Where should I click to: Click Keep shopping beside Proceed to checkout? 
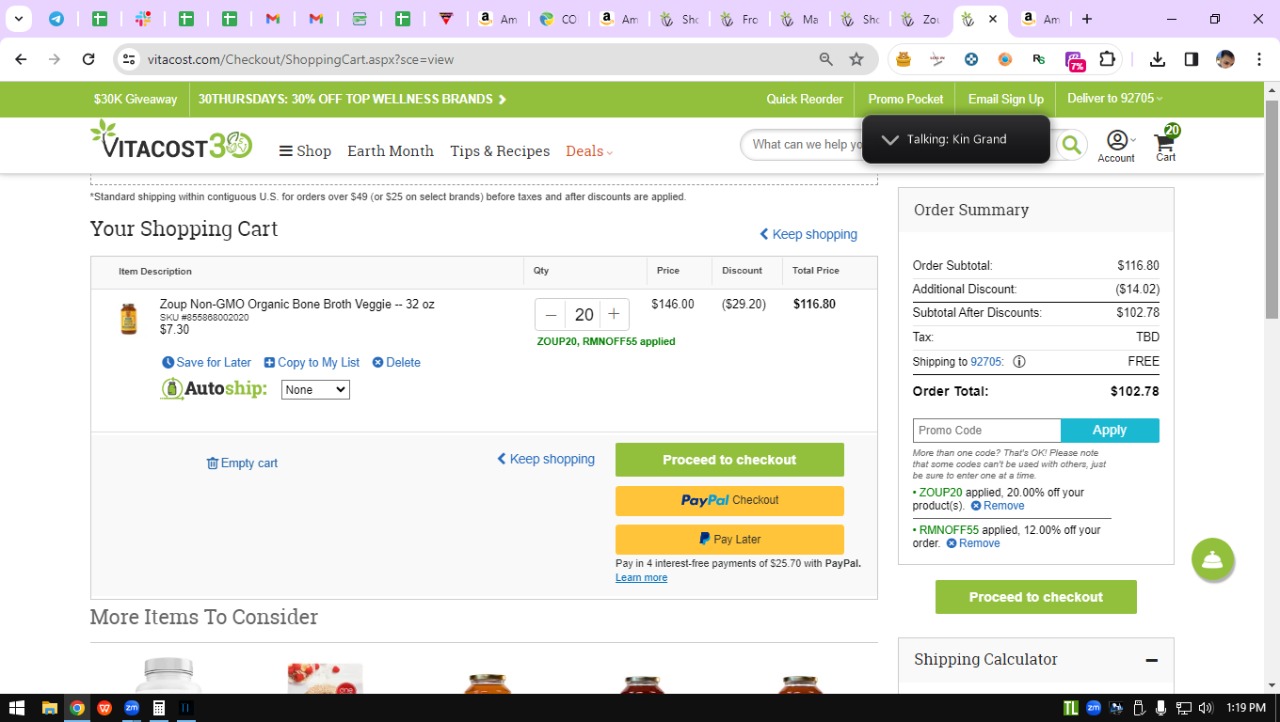click(x=546, y=459)
